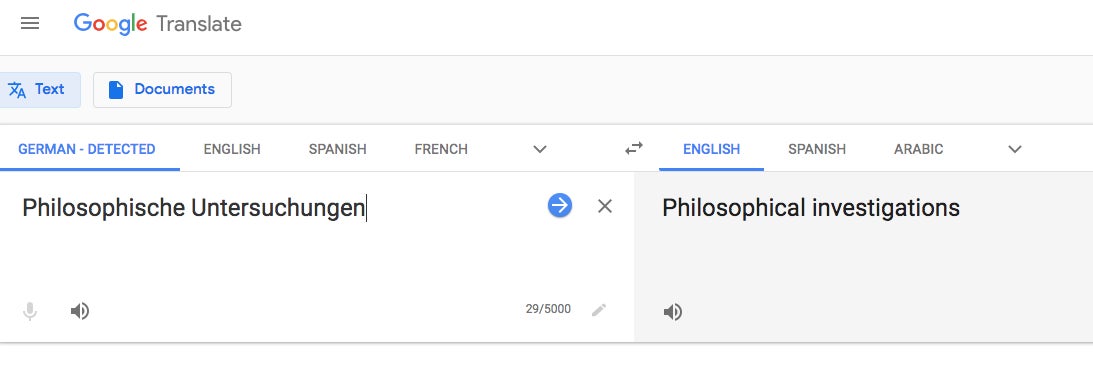Listen to the English translation
Screen dimensions: 1093x381
[673, 311]
